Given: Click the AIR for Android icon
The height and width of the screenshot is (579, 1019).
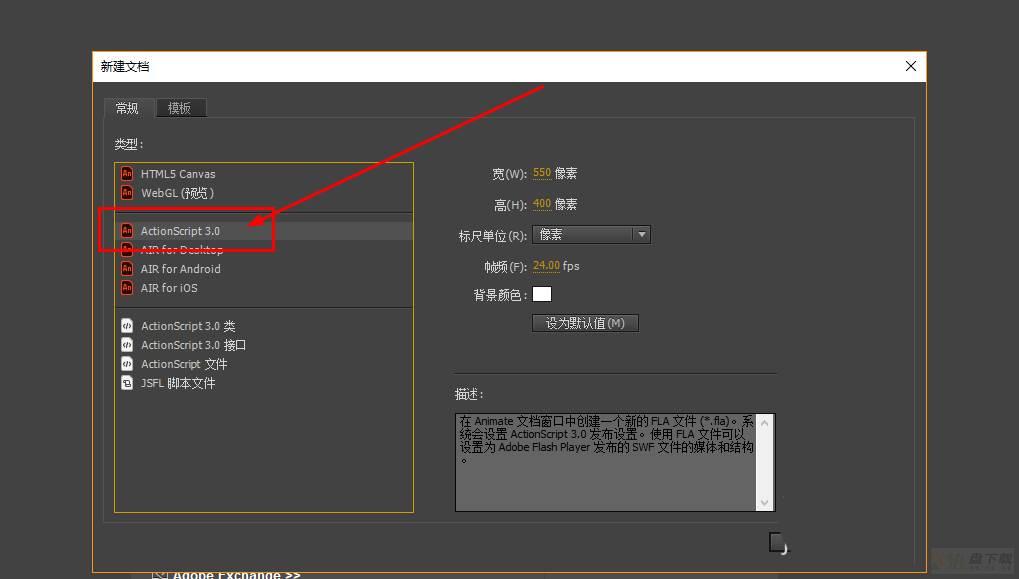Looking at the screenshot, I should [127, 268].
